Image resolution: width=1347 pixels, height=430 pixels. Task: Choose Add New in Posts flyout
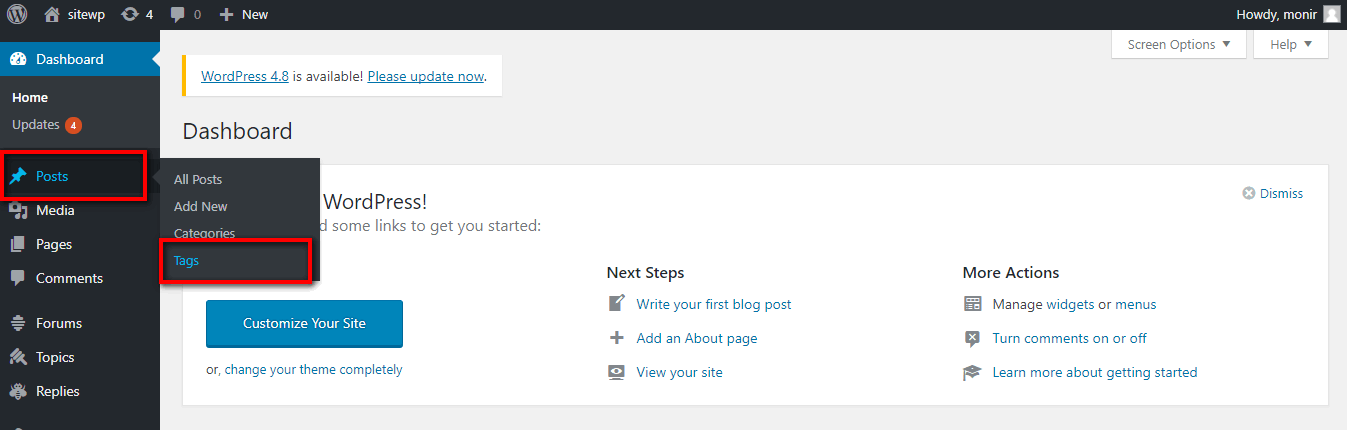201,206
